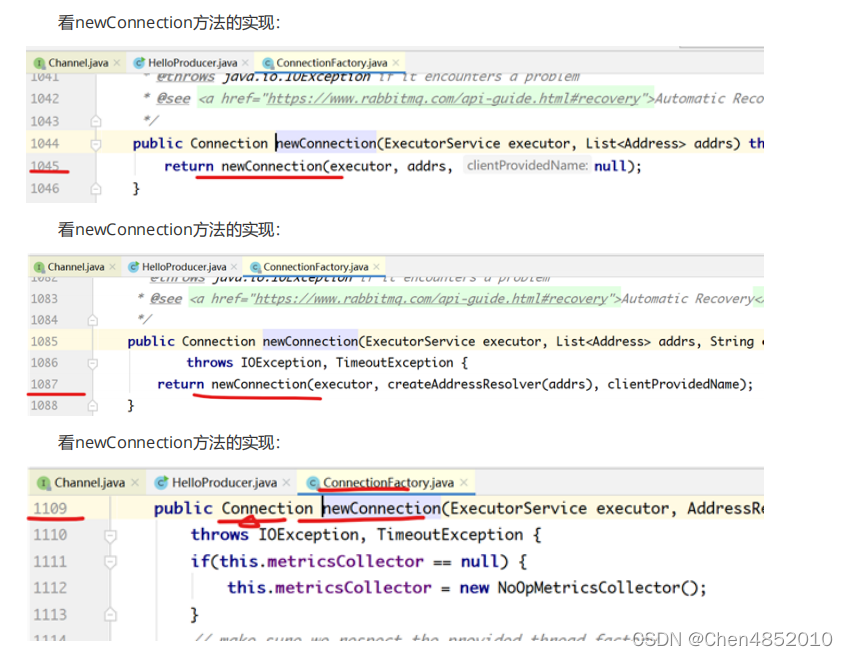Click line number 1109 in the gutter
Viewport: 848px width, 656px height.
pyautogui.click(x=50, y=508)
